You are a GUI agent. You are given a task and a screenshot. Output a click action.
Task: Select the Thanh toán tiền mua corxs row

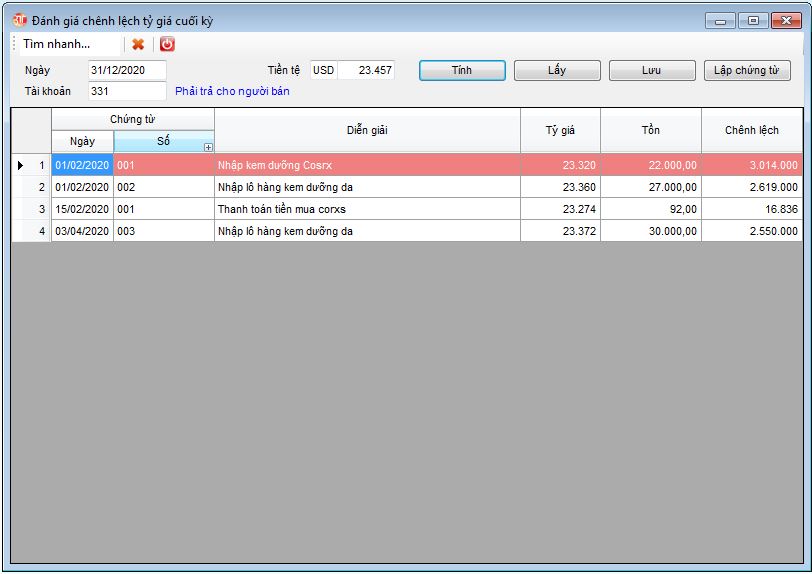366,209
